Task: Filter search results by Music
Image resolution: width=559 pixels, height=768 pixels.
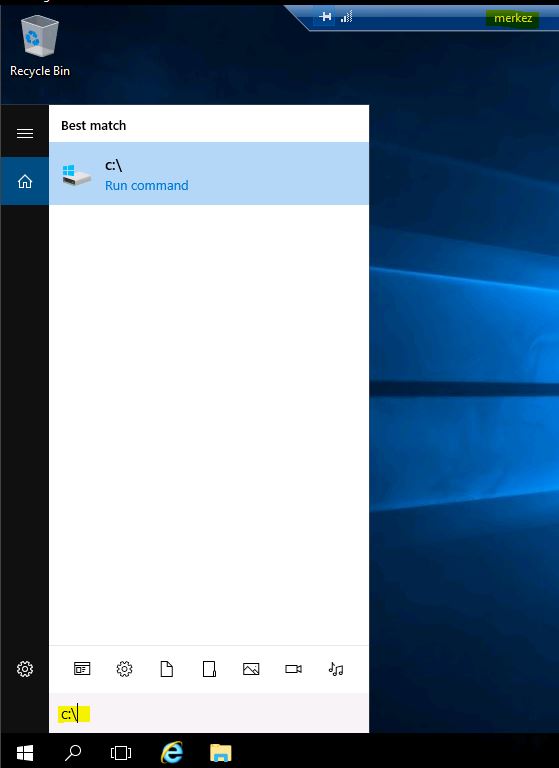Action: click(336, 669)
